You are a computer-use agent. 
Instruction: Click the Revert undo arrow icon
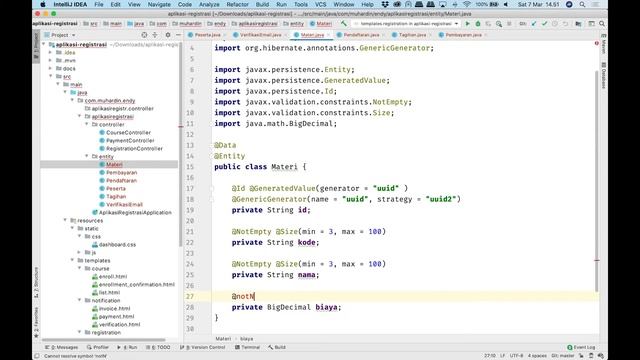tap(565, 24)
